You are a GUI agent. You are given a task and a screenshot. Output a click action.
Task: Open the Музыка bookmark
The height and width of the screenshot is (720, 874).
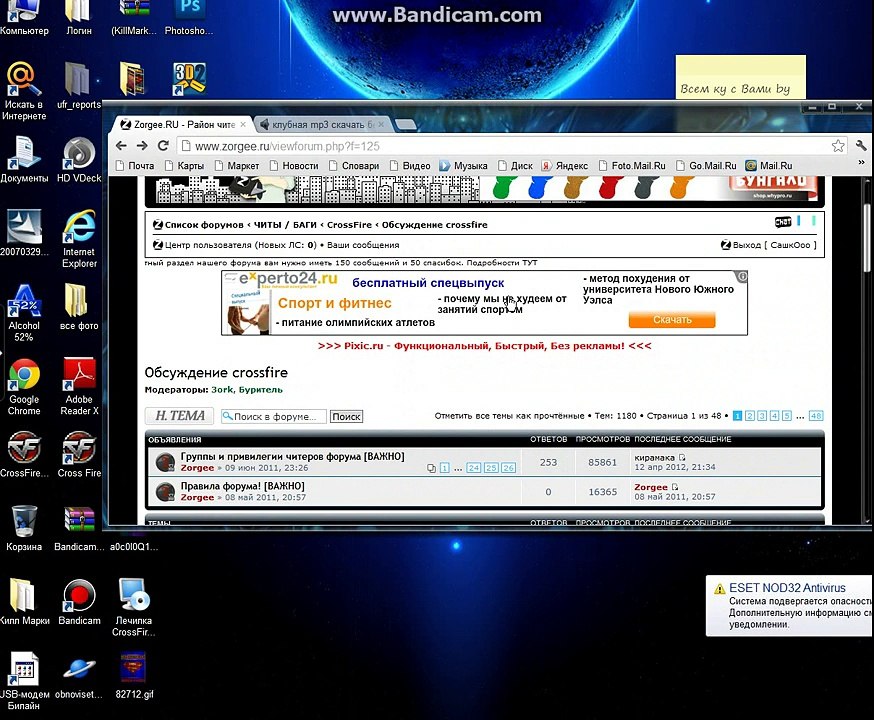click(x=463, y=166)
